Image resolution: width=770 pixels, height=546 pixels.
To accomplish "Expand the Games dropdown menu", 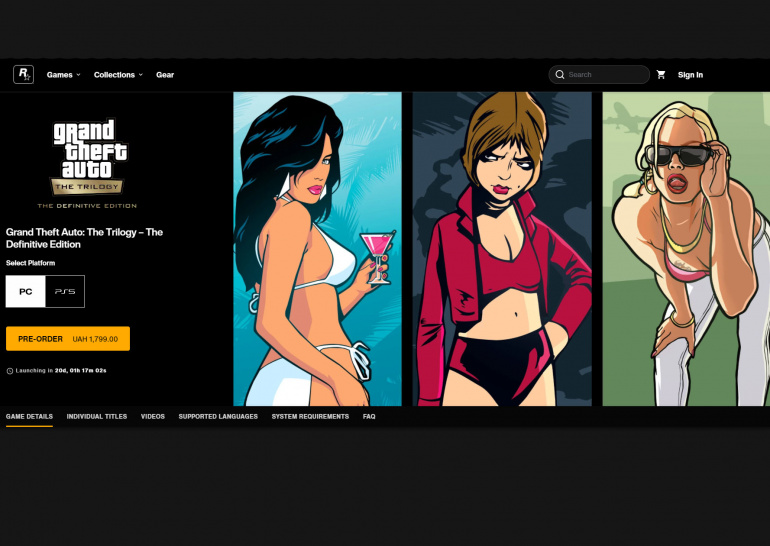I will pos(63,75).
